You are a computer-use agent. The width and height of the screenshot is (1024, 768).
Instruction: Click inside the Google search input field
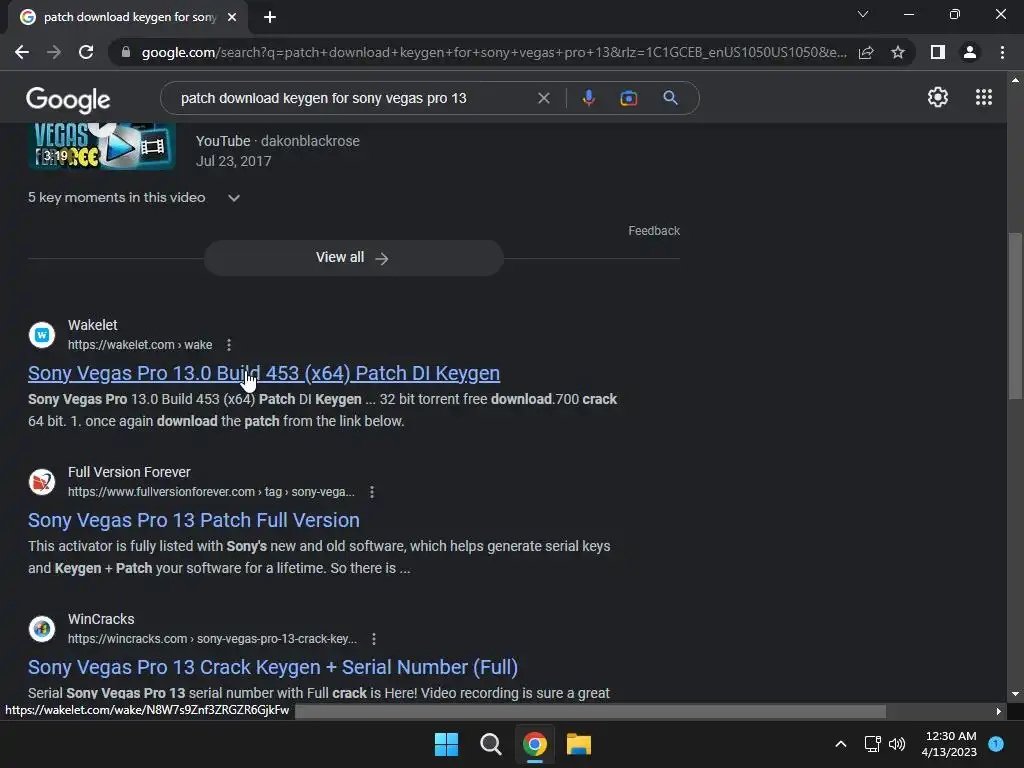point(353,98)
